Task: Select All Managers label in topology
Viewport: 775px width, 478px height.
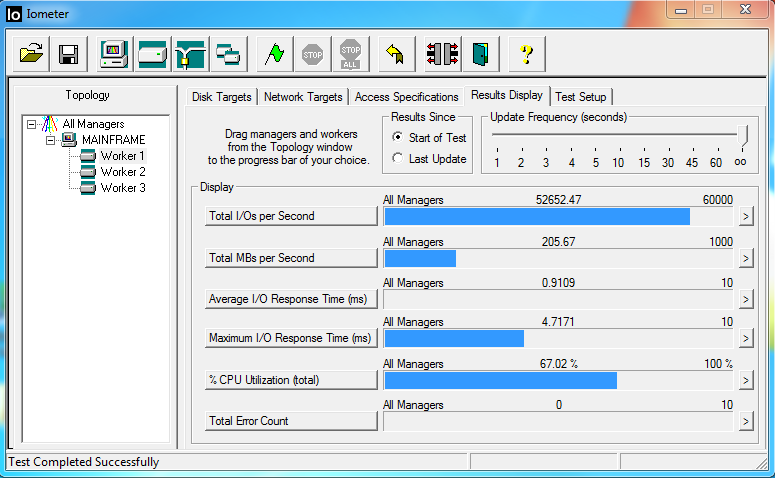Action: coord(93,124)
